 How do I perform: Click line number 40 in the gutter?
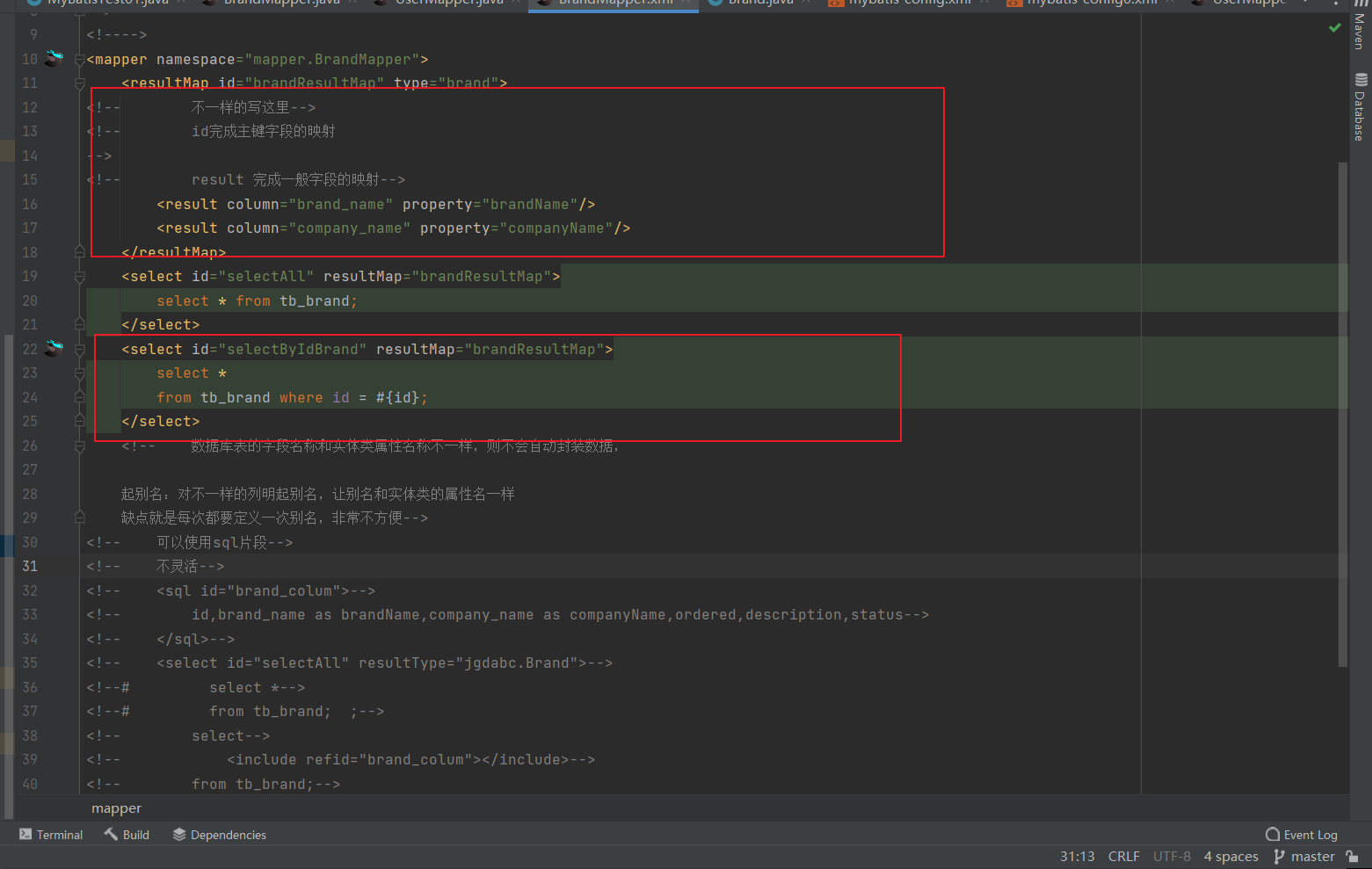[30, 785]
